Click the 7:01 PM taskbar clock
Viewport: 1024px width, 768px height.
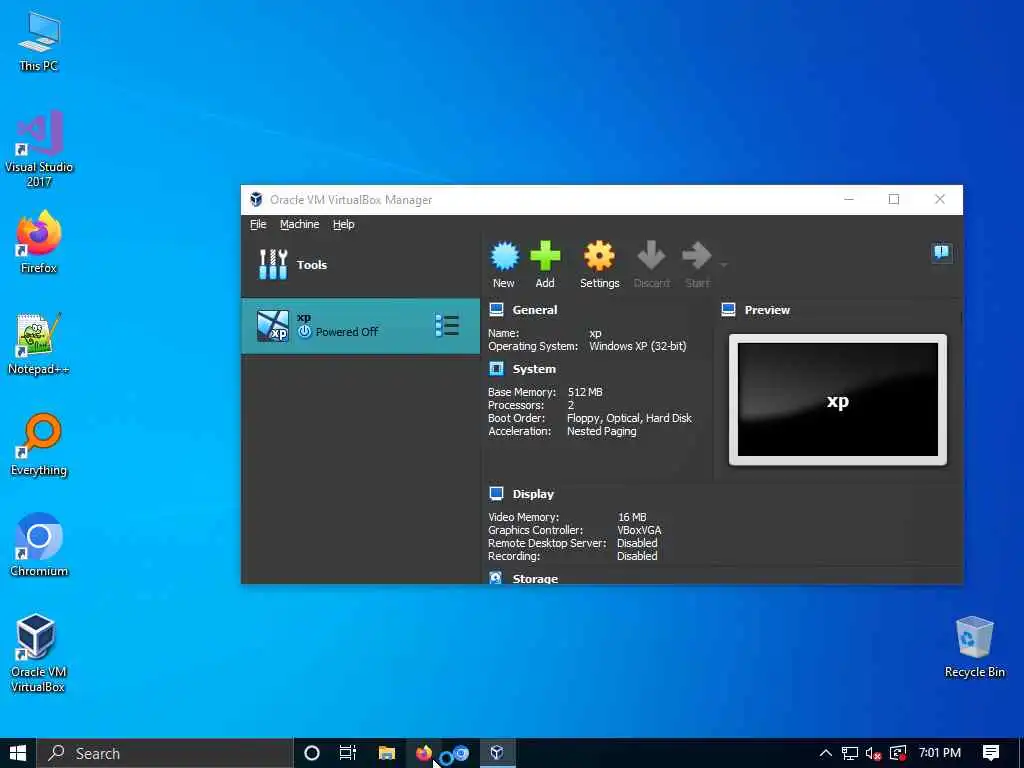[940, 753]
